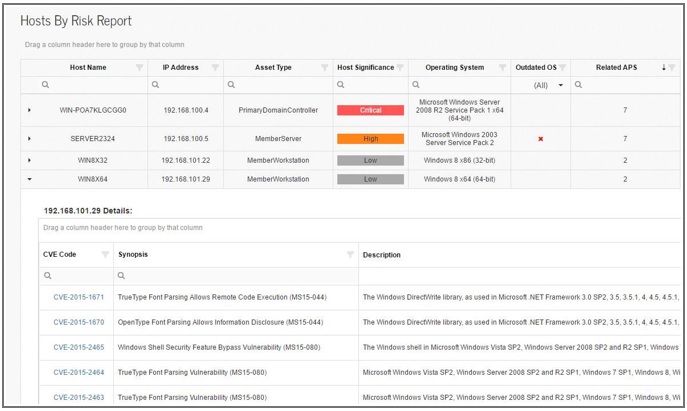Select the TrueType Font Parsing Allows Remote Code Execution synopsis
The image size is (687, 411).
pos(222,297)
